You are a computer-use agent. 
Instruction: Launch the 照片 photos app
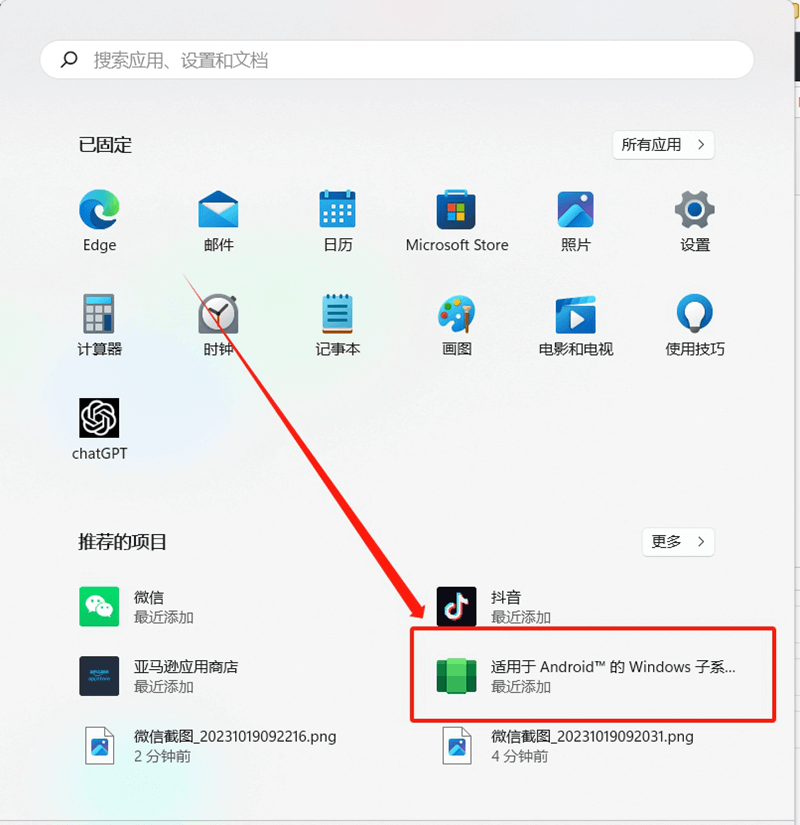pyautogui.click(x=576, y=209)
